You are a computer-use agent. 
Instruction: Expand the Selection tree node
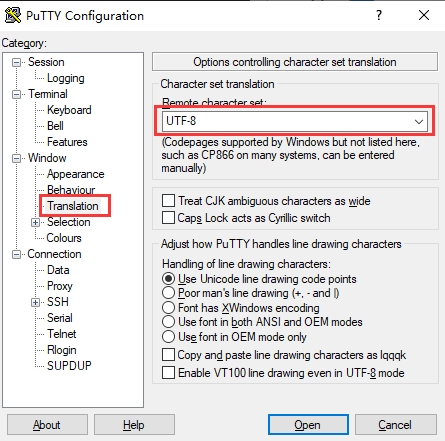tap(35, 222)
